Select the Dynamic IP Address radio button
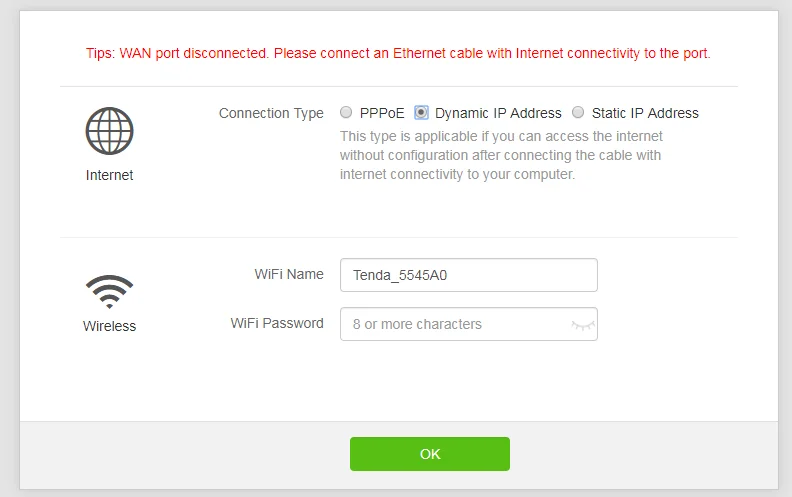Screen dimensions: 792x497 (x=421, y=113)
